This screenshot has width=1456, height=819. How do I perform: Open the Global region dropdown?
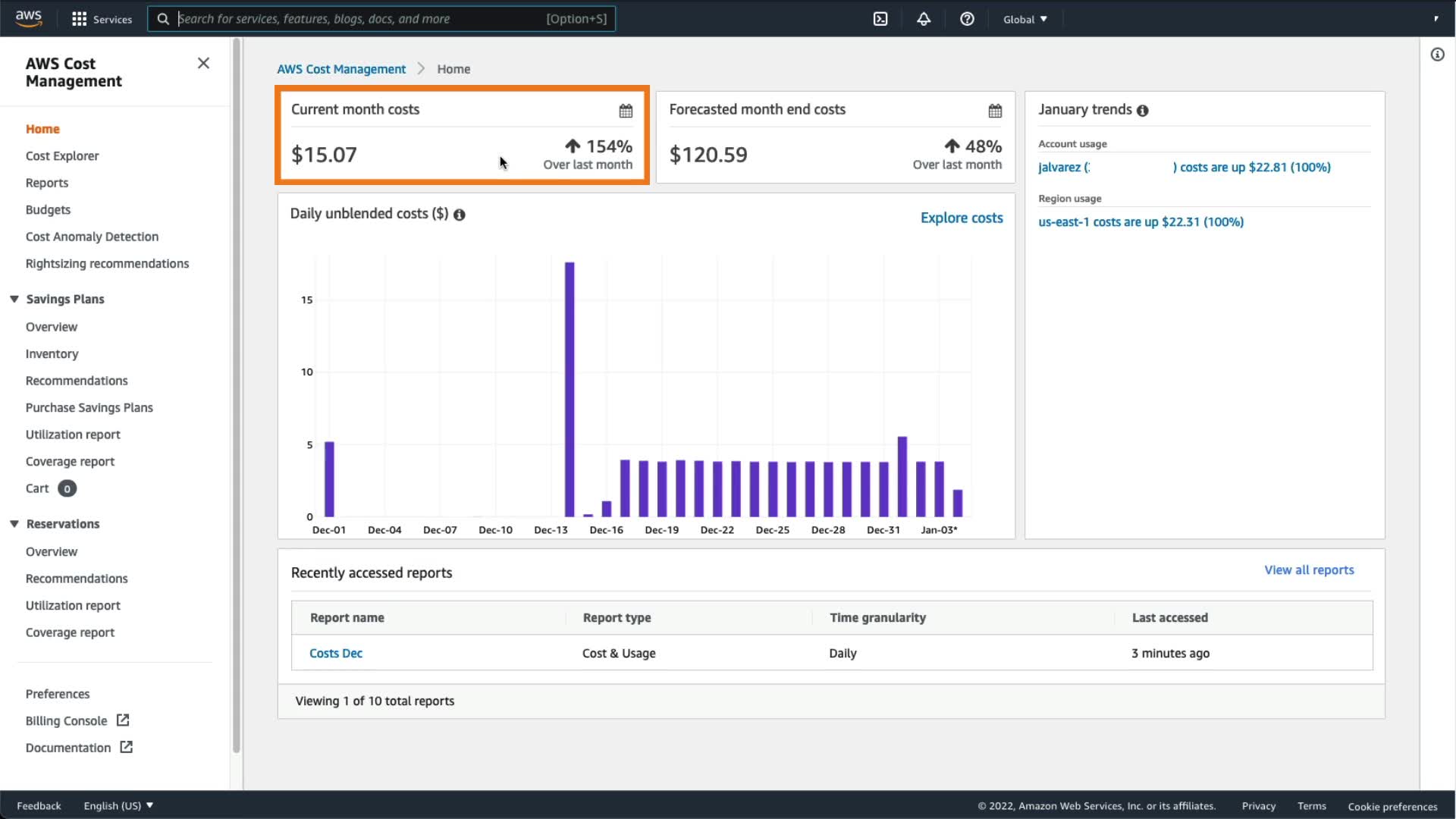[x=1025, y=19]
